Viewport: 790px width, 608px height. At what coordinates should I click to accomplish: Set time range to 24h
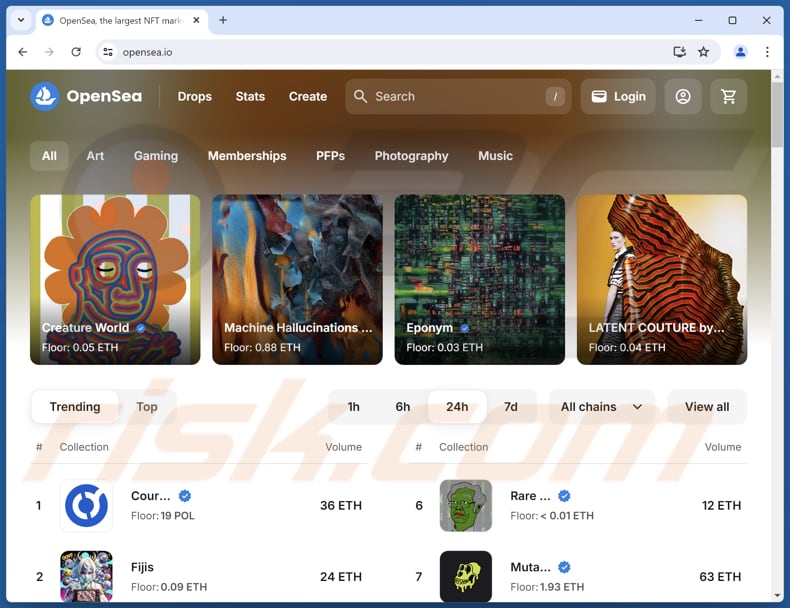[x=457, y=407]
